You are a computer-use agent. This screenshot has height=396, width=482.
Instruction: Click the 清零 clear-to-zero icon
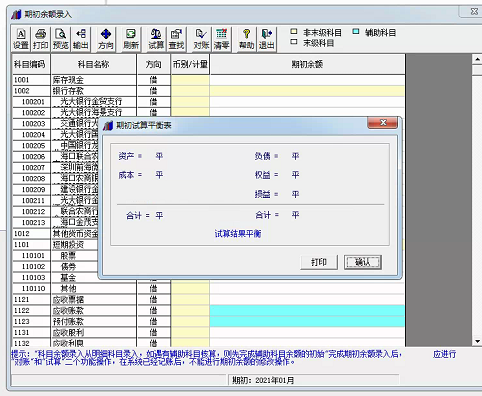click(221, 39)
